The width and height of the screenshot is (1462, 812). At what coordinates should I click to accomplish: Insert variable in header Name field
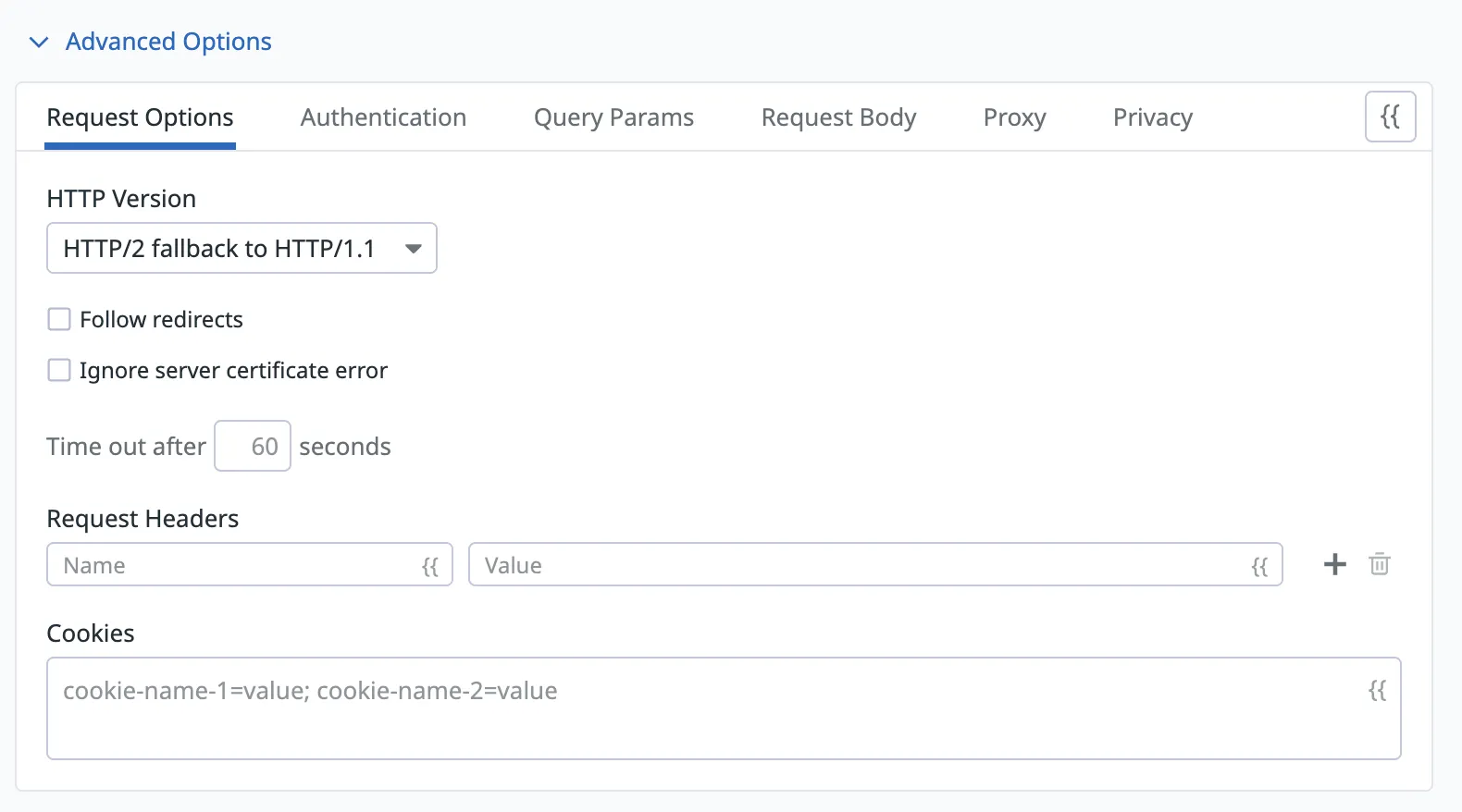[x=430, y=566]
